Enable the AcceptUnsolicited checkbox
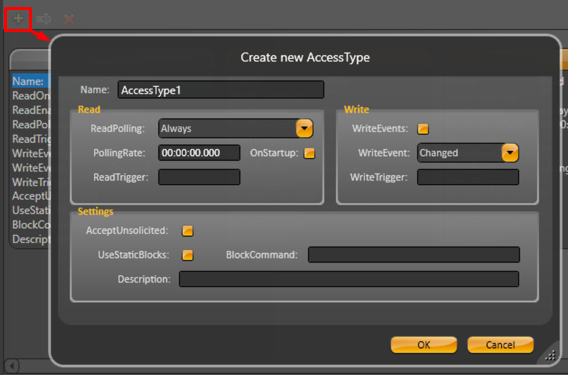The width and height of the screenshot is (568, 375). click(x=187, y=231)
